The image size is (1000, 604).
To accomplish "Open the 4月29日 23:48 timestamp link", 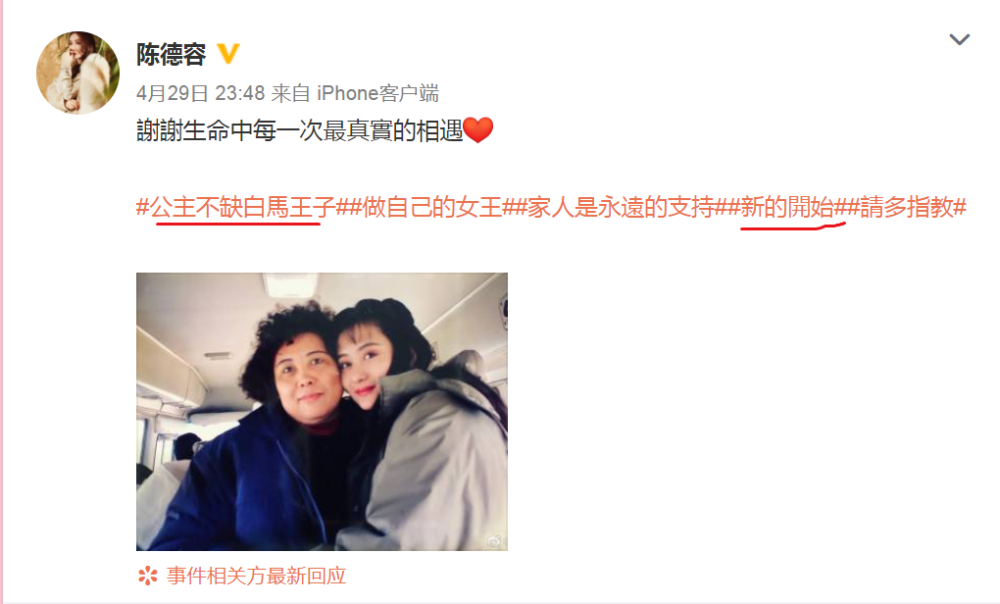I will coord(200,94).
